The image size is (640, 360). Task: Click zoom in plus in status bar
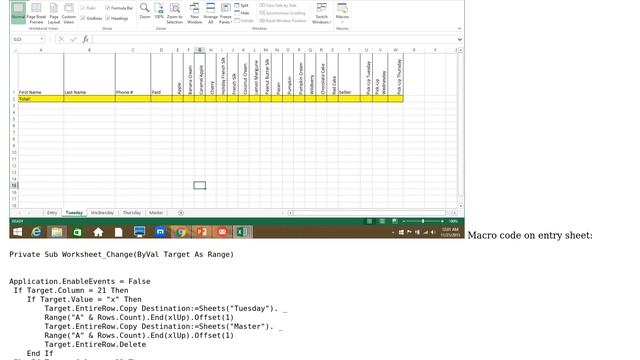pyautogui.click(x=442, y=221)
